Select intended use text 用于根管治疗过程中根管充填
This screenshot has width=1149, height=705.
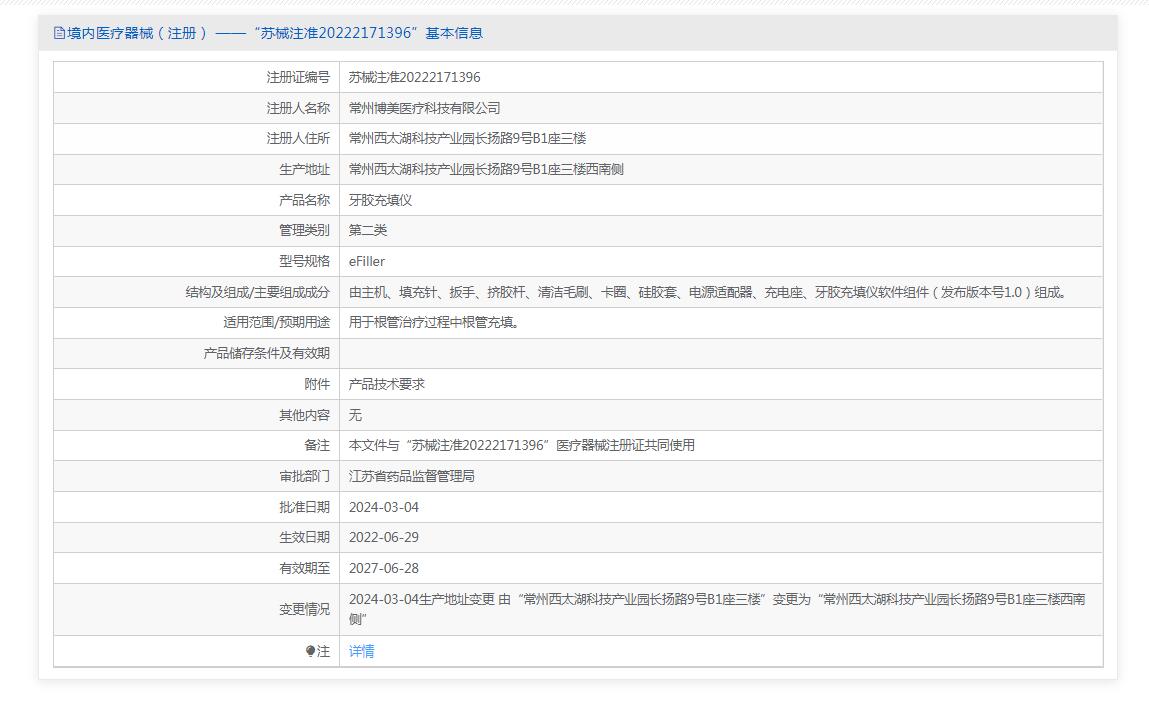coord(435,322)
